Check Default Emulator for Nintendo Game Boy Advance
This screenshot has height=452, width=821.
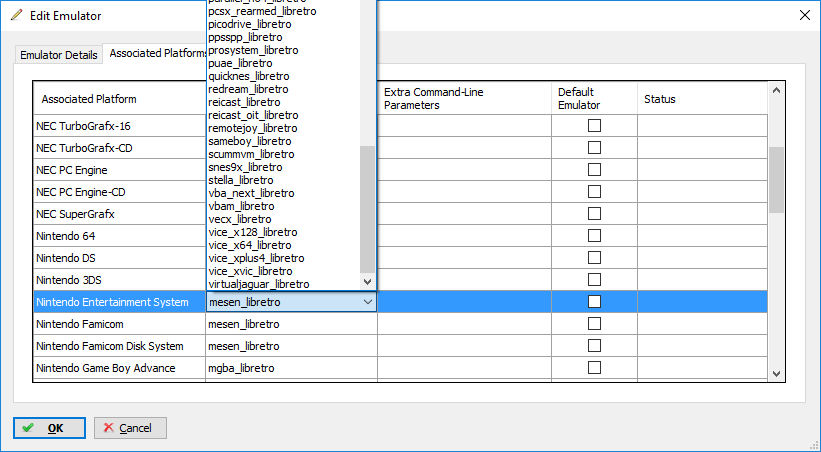tap(594, 368)
